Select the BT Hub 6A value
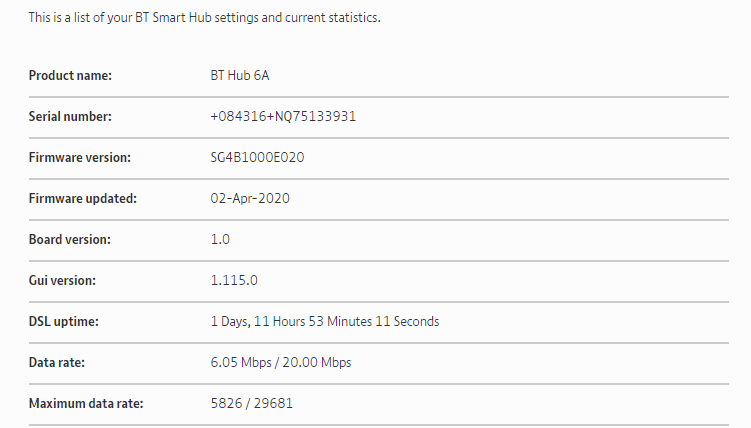Viewport: 751px width, 428px height. click(x=241, y=75)
